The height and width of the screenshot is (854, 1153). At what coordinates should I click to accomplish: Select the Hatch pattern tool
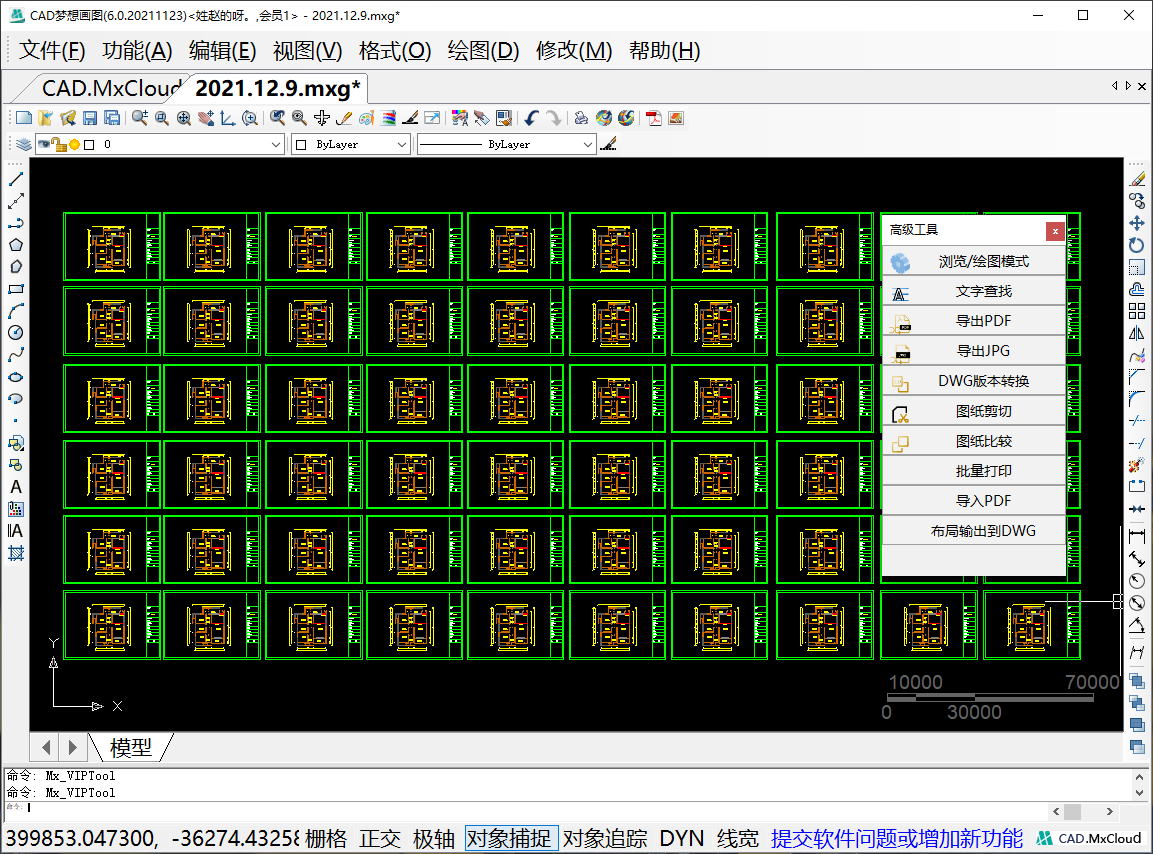click(x=15, y=553)
